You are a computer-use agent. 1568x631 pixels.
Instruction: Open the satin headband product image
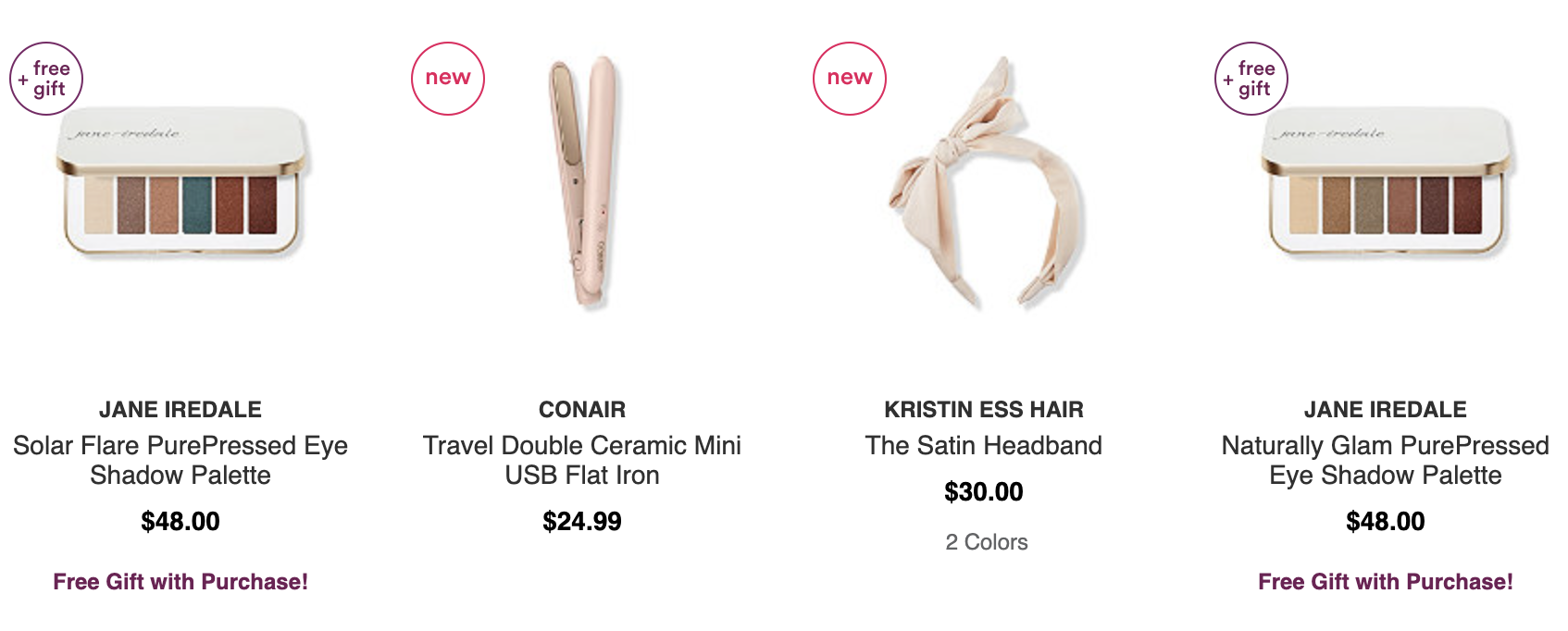pyautogui.click(x=985, y=182)
